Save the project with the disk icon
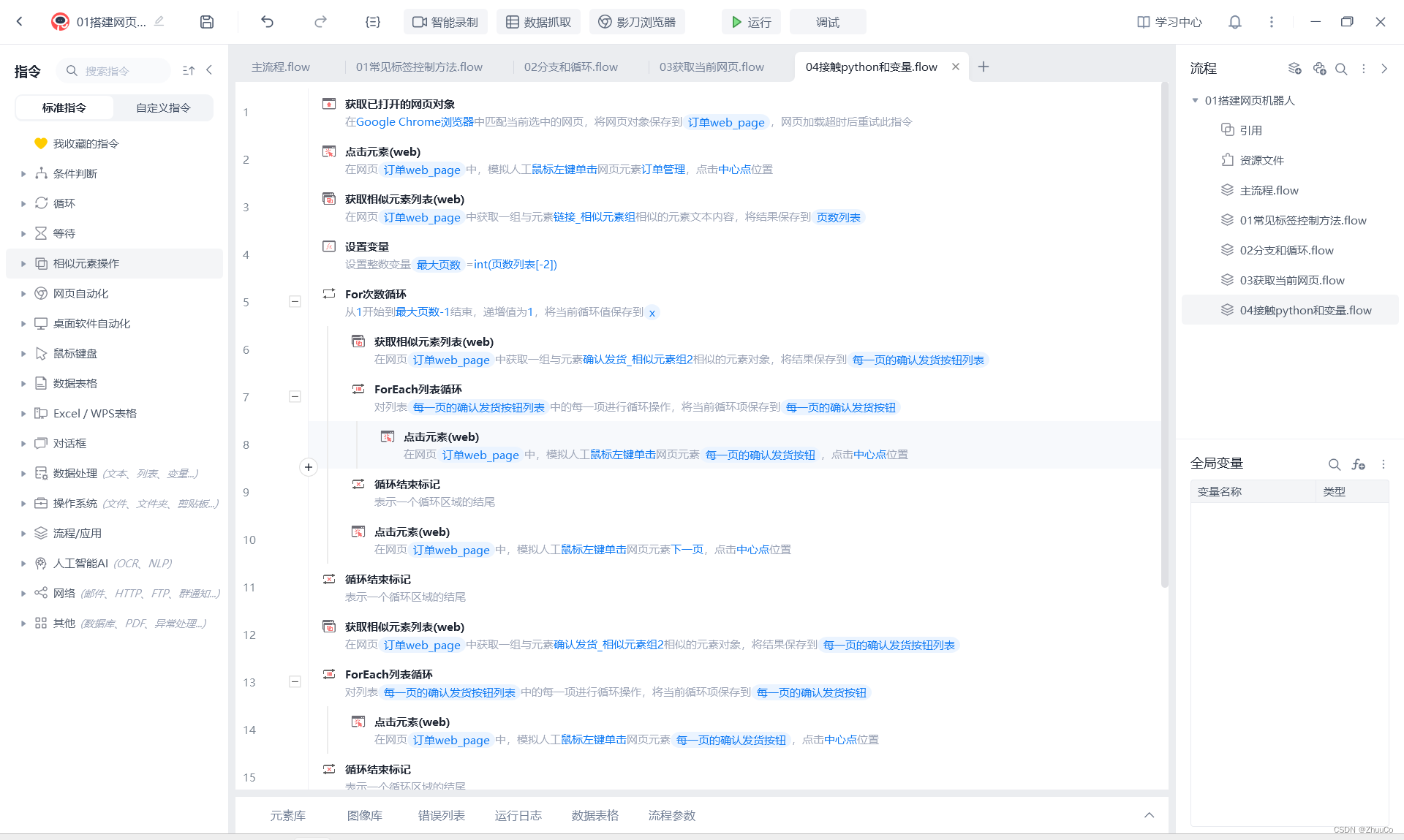 [207, 22]
